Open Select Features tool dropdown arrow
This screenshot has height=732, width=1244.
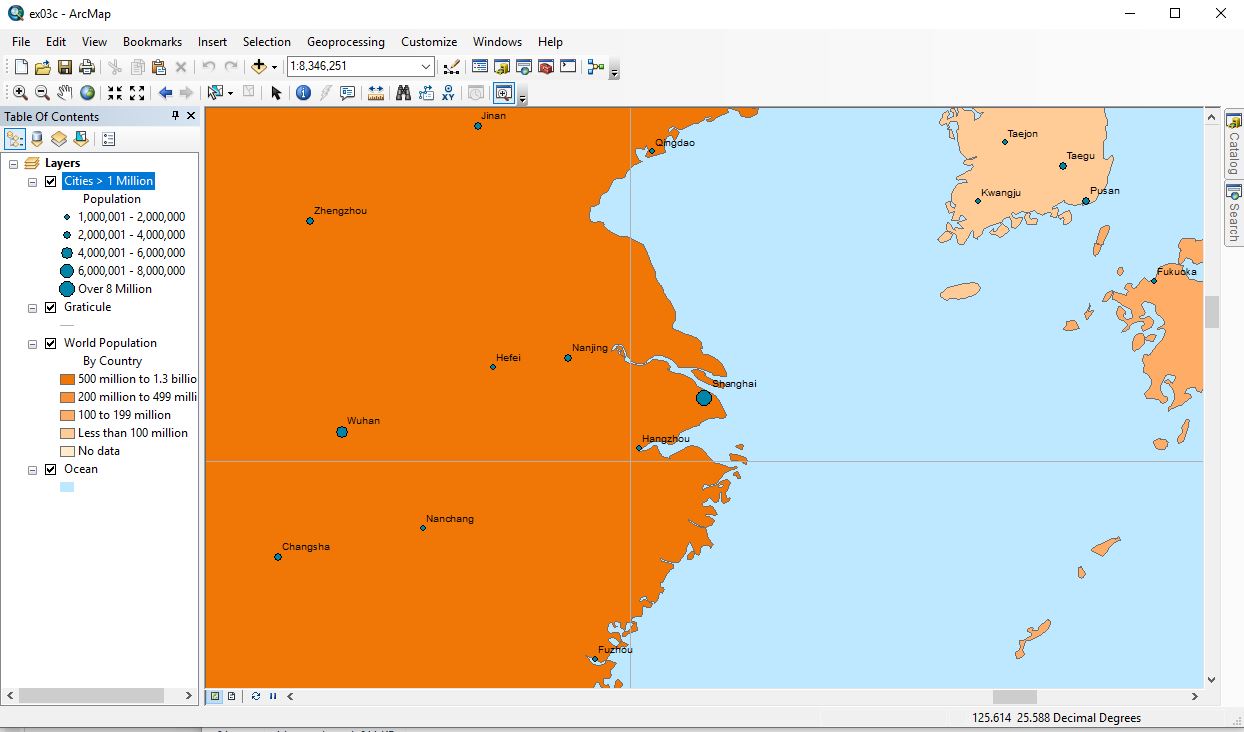click(x=230, y=93)
